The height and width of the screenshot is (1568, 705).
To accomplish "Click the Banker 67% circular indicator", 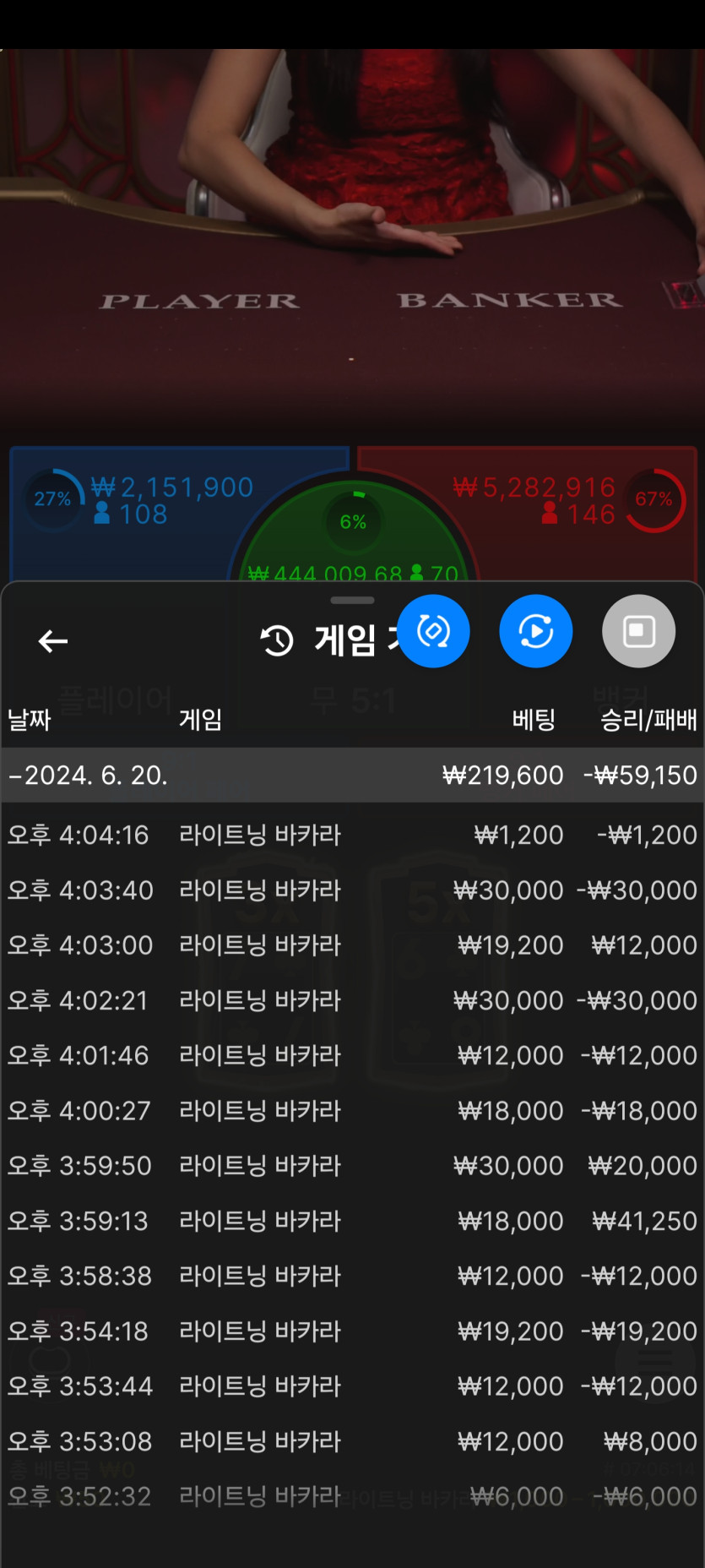I will [x=655, y=499].
